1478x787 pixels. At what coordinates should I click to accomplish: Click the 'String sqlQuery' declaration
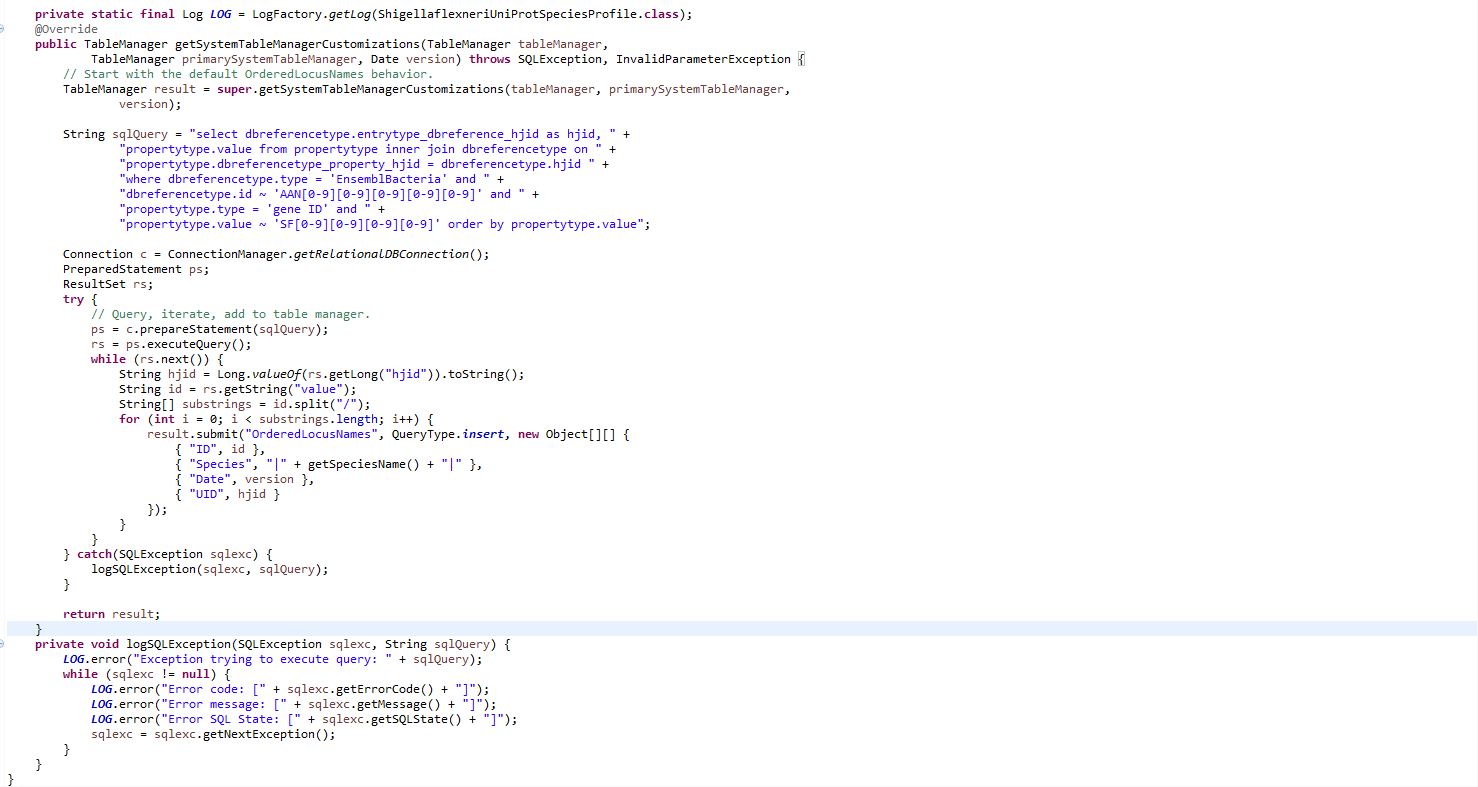coord(115,134)
